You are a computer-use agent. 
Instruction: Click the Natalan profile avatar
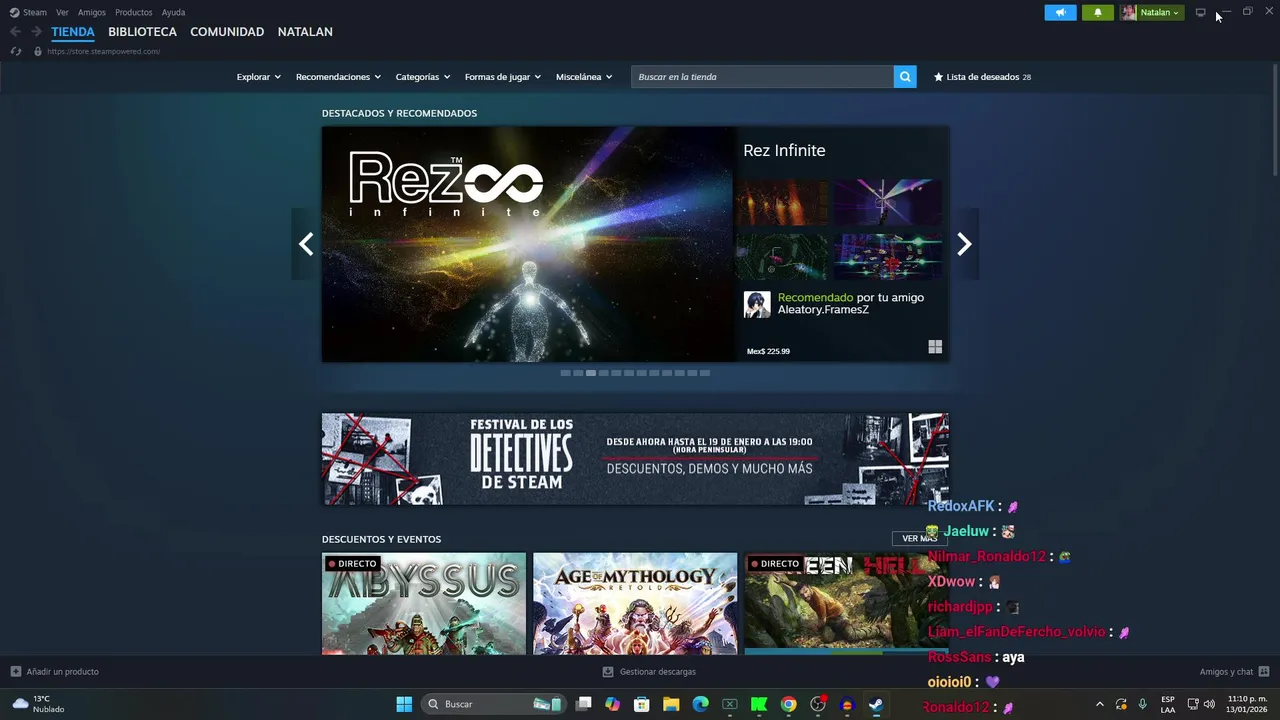(x=1129, y=12)
